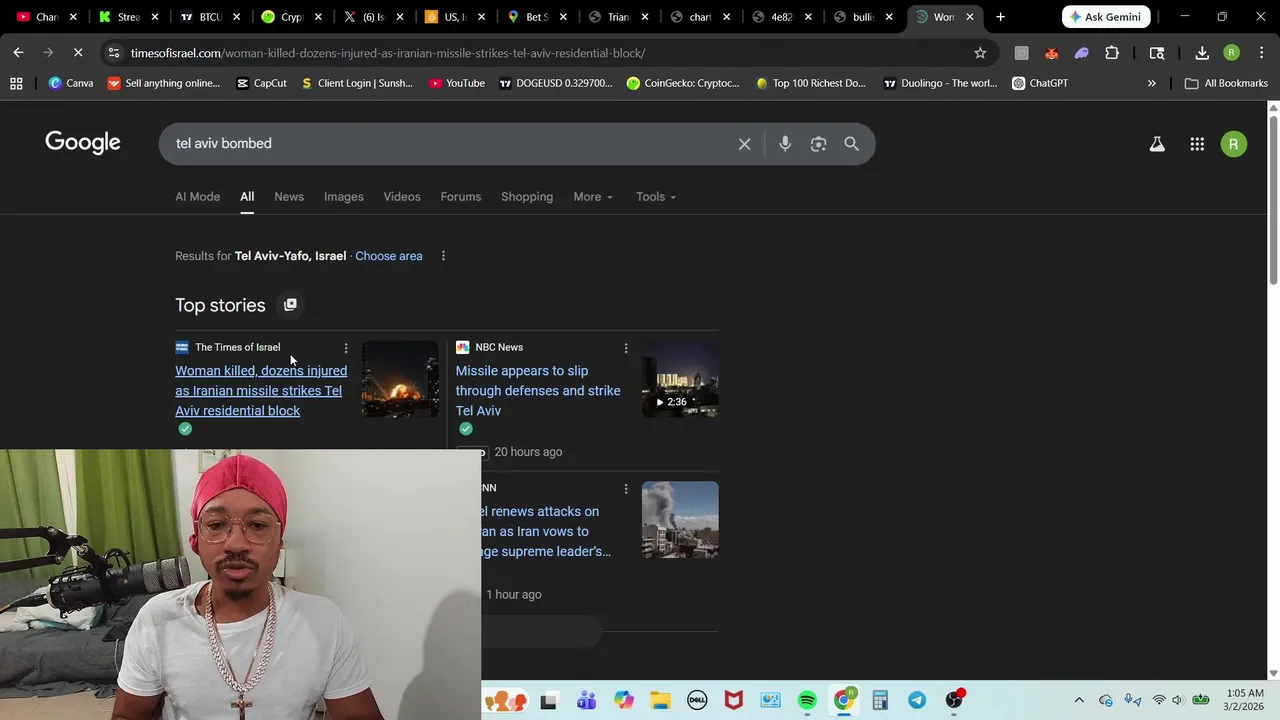Open the Duolingo bookmark

click(940, 83)
